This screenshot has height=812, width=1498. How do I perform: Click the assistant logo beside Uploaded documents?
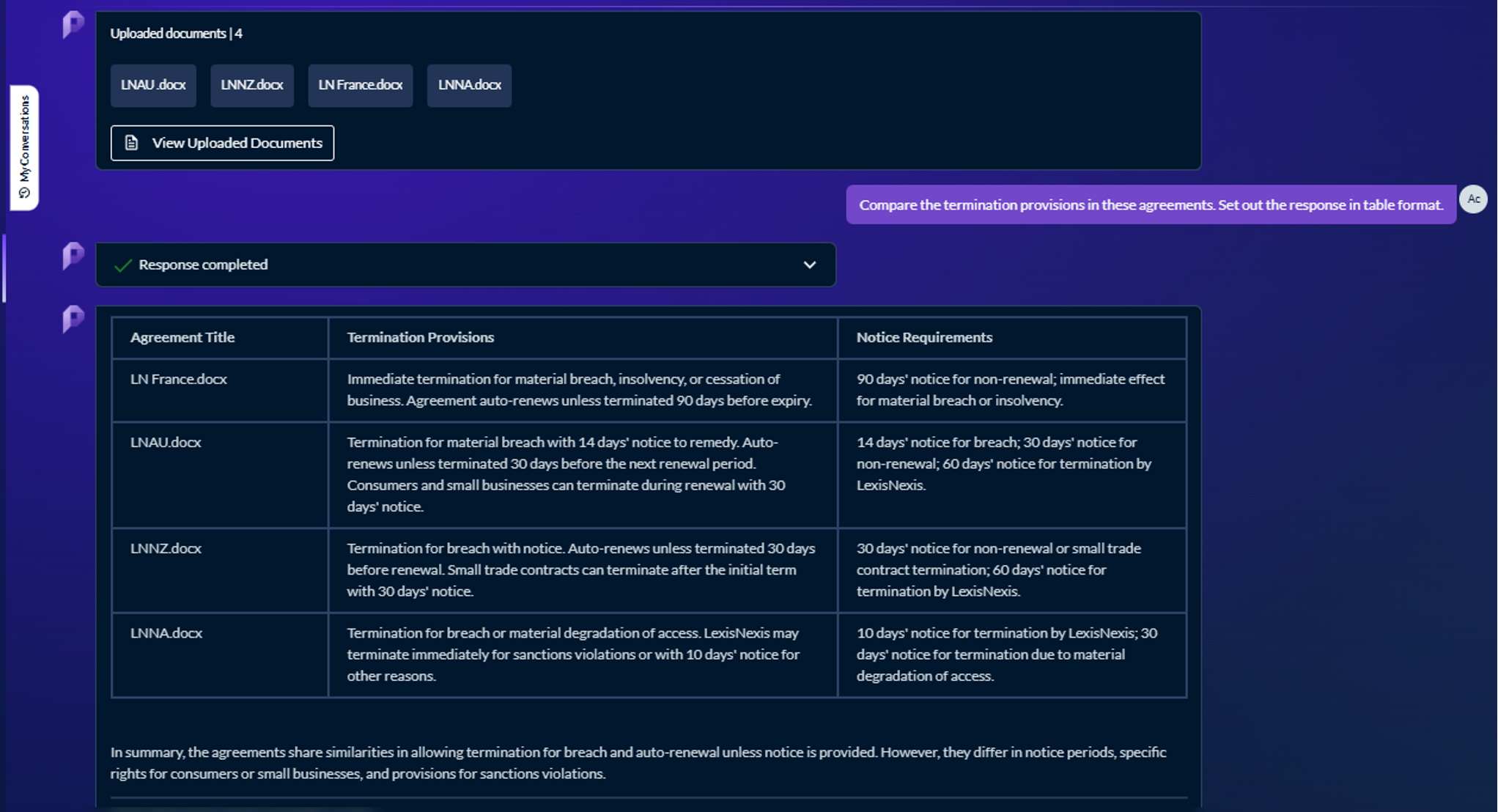click(x=73, y=25)
